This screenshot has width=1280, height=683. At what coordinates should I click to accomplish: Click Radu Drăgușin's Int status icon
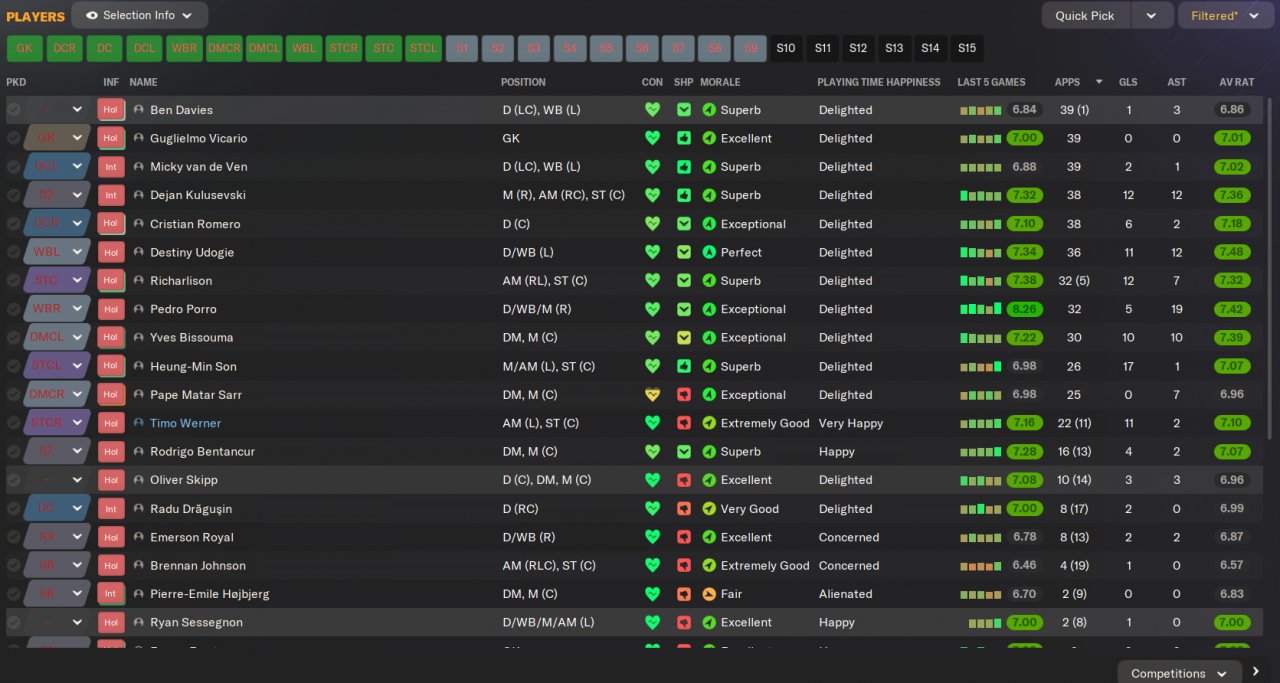point(110,509)
